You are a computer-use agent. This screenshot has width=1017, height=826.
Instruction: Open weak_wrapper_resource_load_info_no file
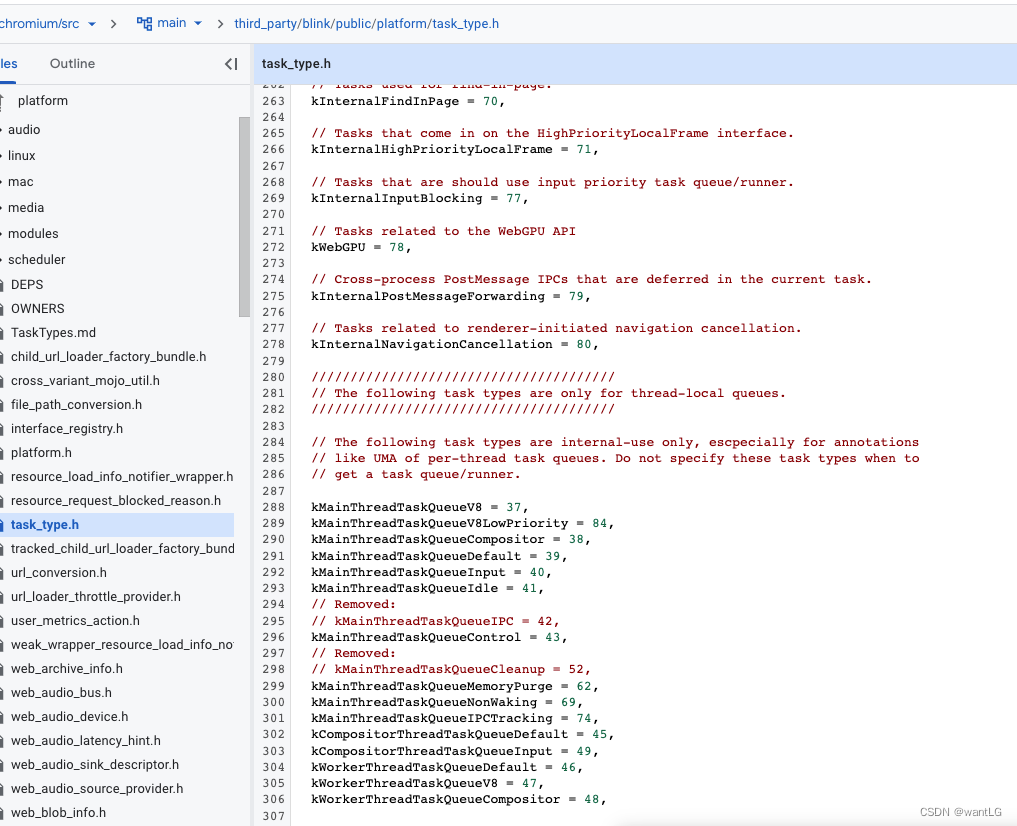pos(122,644)
